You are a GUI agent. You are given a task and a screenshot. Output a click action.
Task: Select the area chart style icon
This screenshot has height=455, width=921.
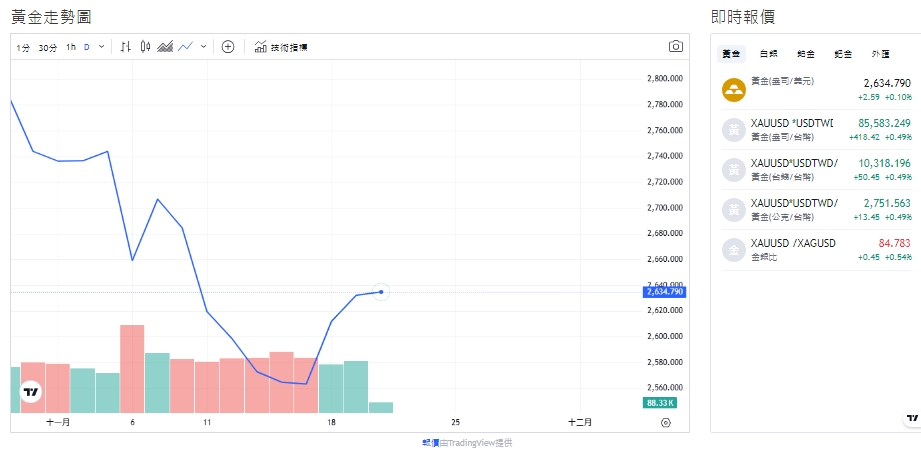(165, 47)
